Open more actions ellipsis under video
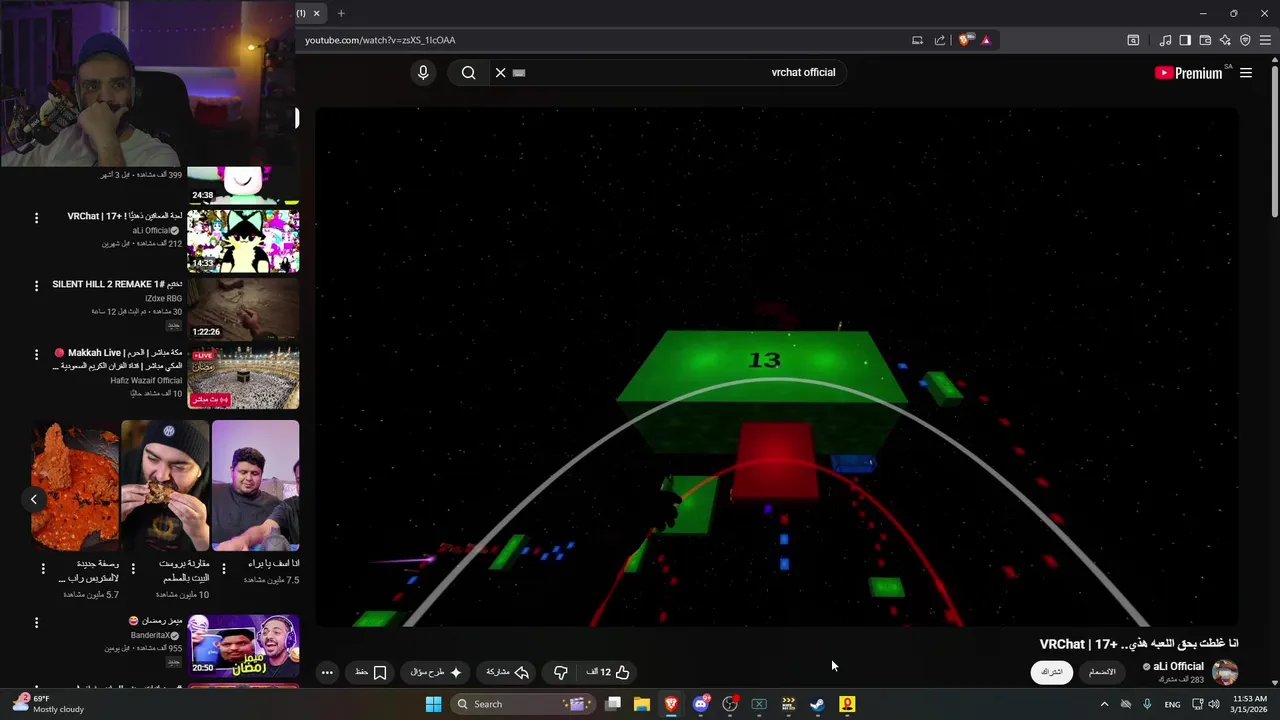 pyautogui.click(x=327, y=672)
